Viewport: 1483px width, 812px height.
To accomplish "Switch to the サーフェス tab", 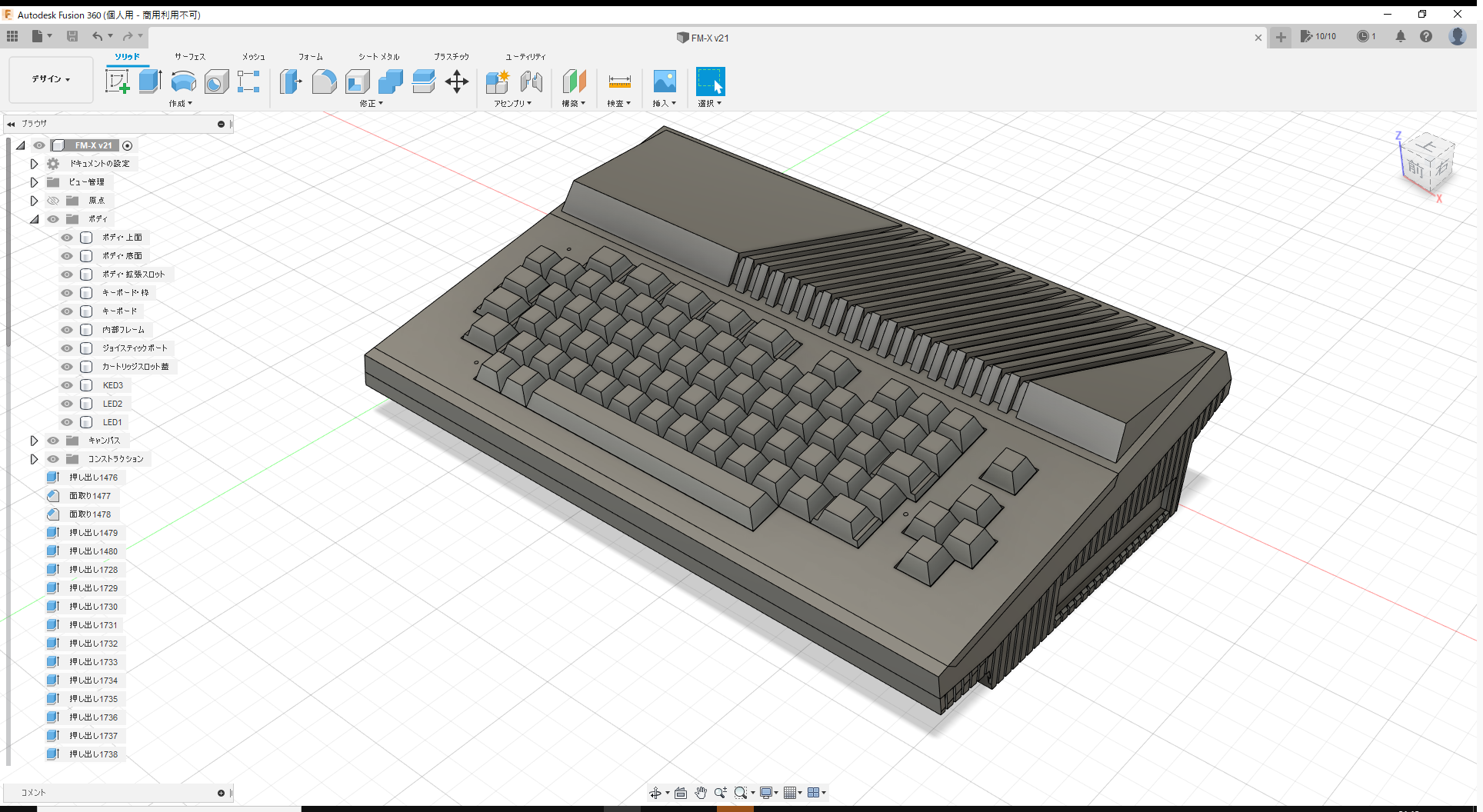I will tap(189, 56).
